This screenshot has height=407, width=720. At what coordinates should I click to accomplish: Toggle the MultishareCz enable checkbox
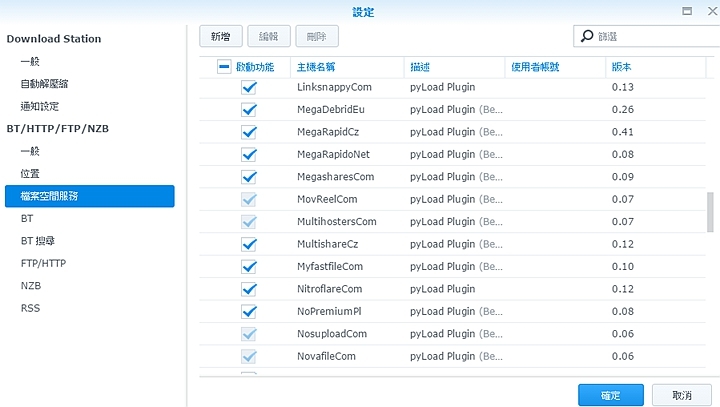click(x=249, y=244)
